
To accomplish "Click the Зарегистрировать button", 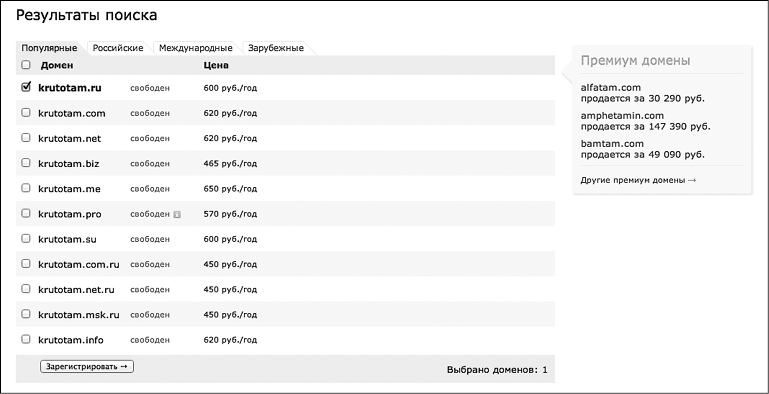I will (87, 367).
